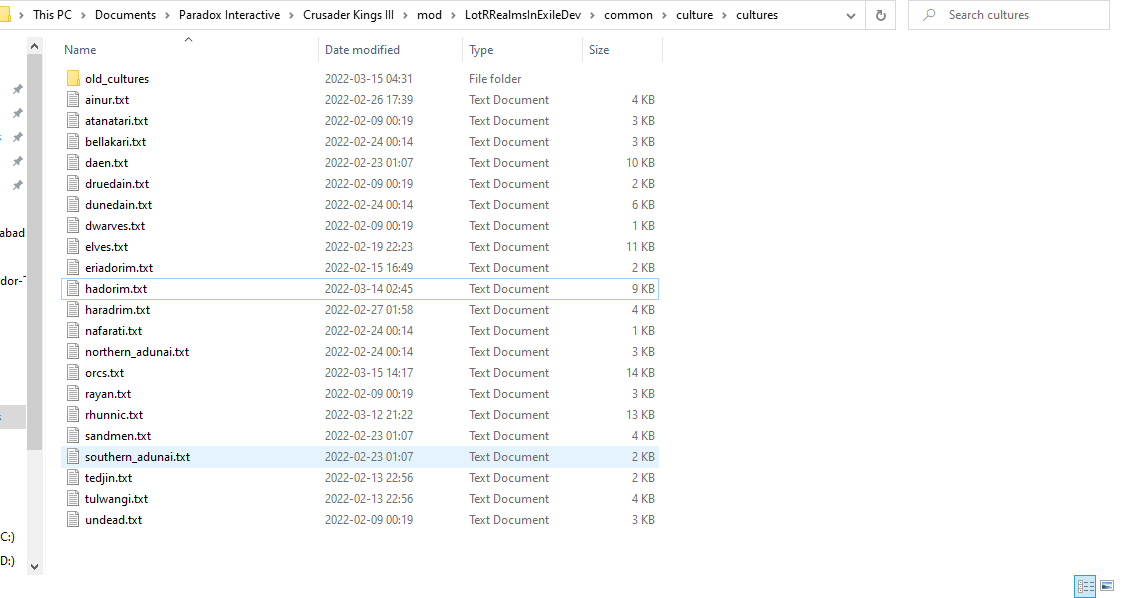The width and height of the screenshot is (1123, 598).
Task: Click the nafarati.txt file icon
Action: [73, 331]
